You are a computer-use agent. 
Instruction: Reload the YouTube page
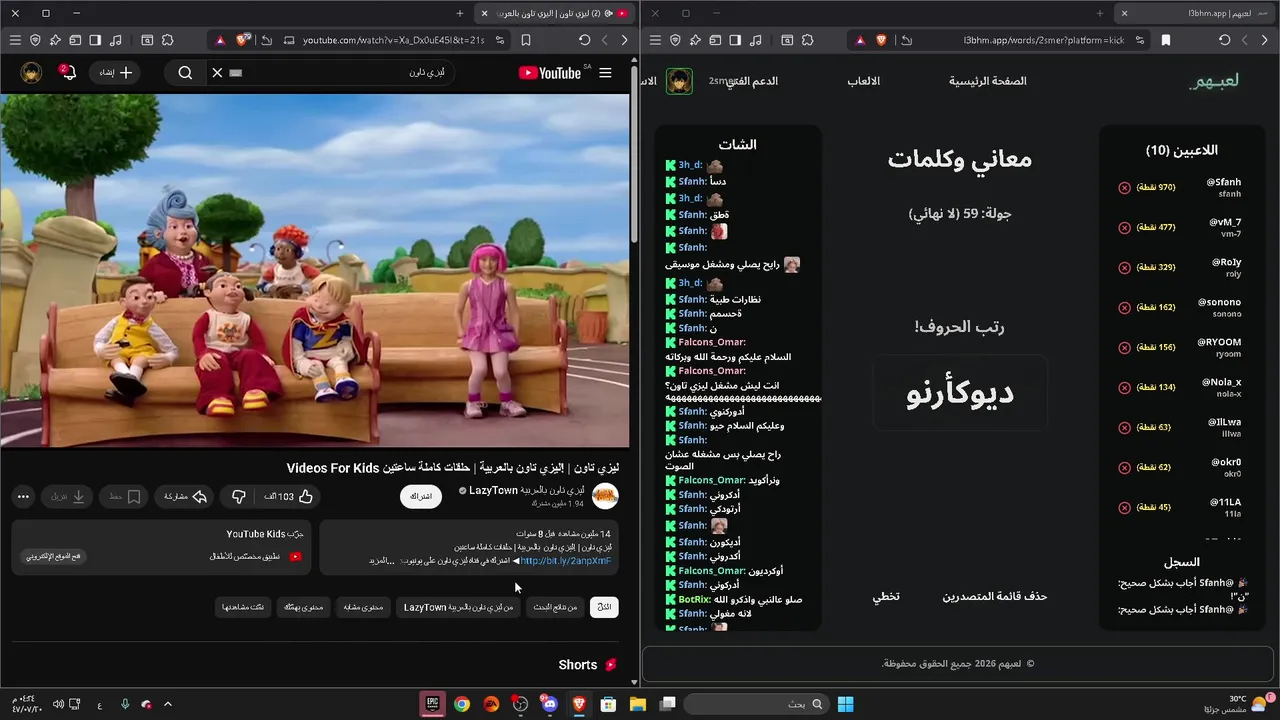coord(584,40)
